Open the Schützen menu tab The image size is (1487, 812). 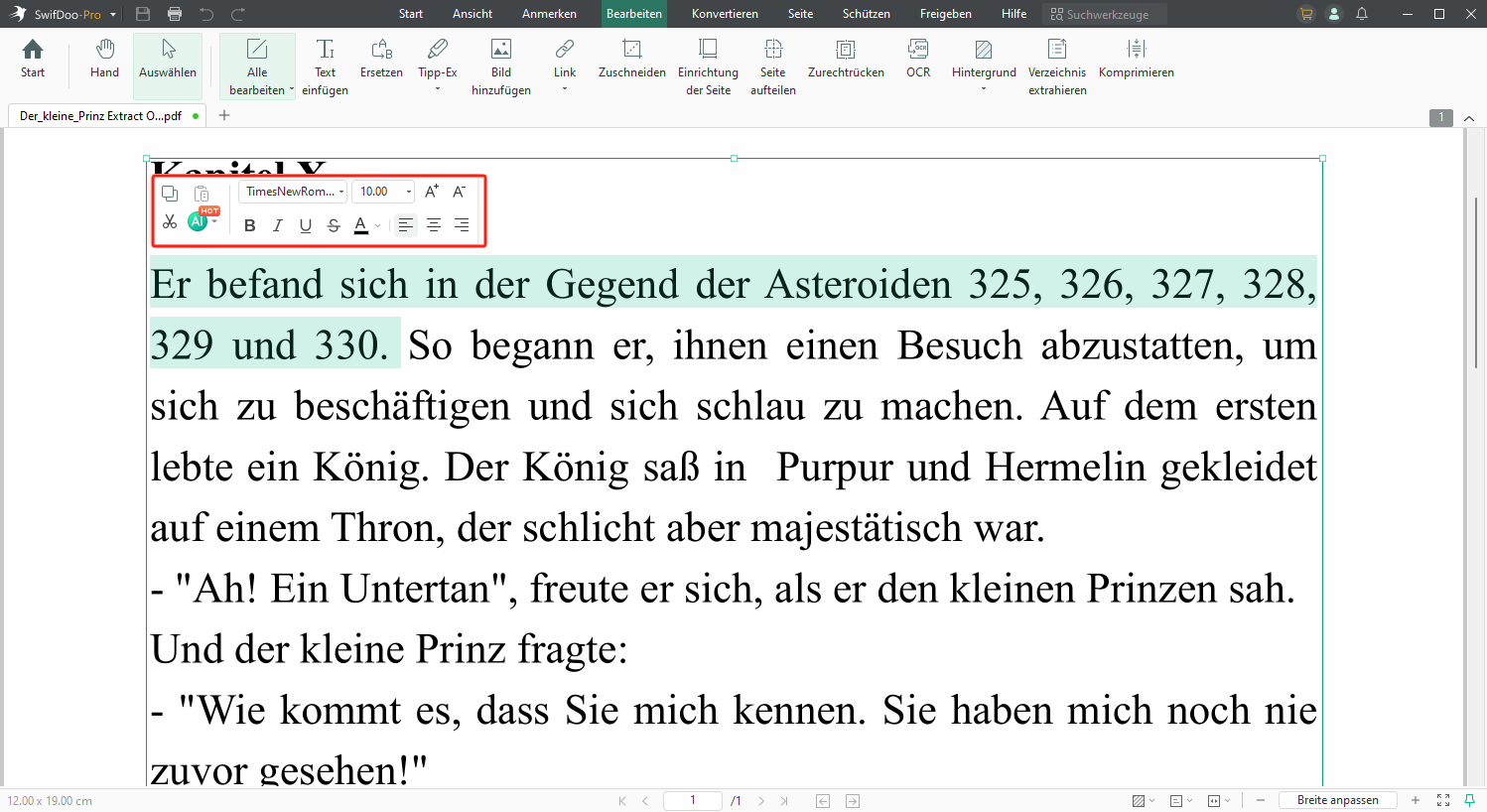(867, 14)
